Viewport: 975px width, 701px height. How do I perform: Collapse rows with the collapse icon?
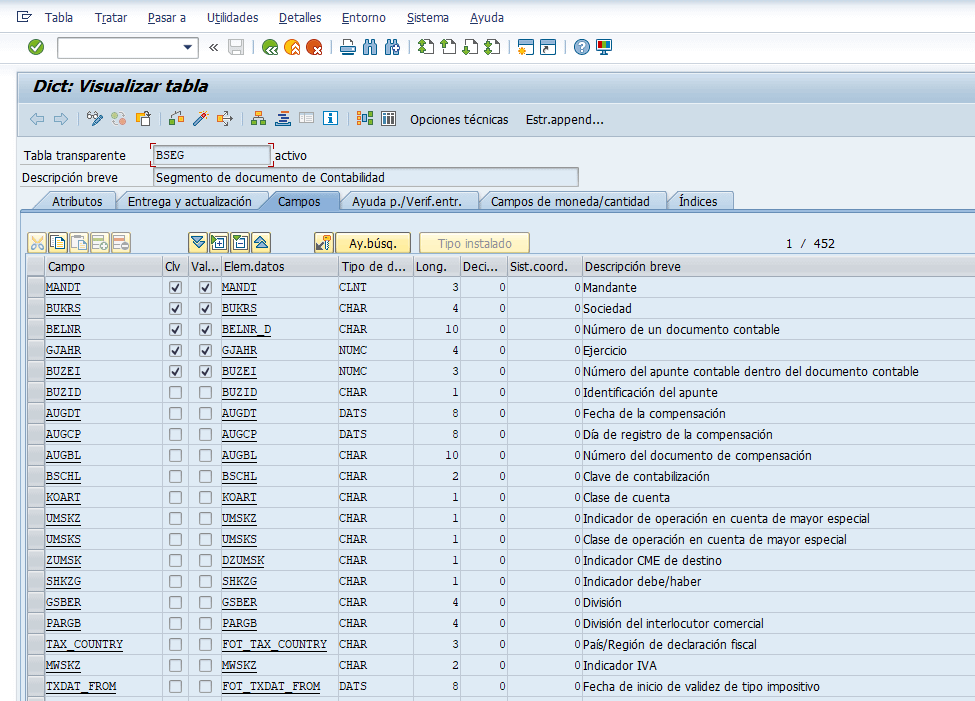coord(240,243)
